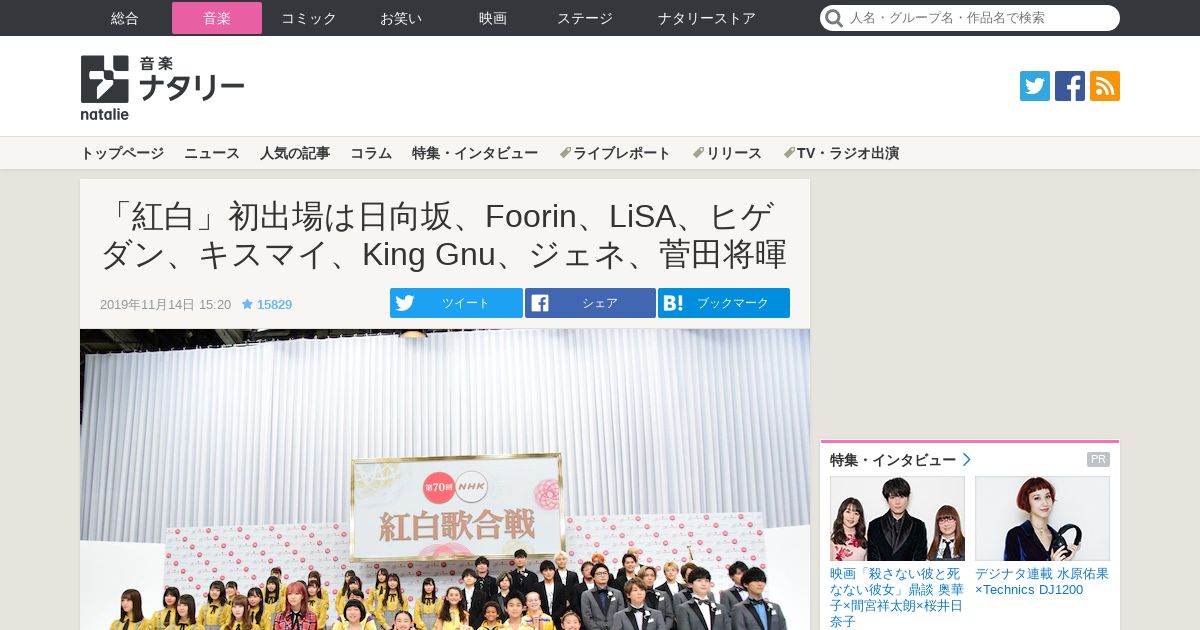
Task: Open コラム section
Action: tap(371, 153)
